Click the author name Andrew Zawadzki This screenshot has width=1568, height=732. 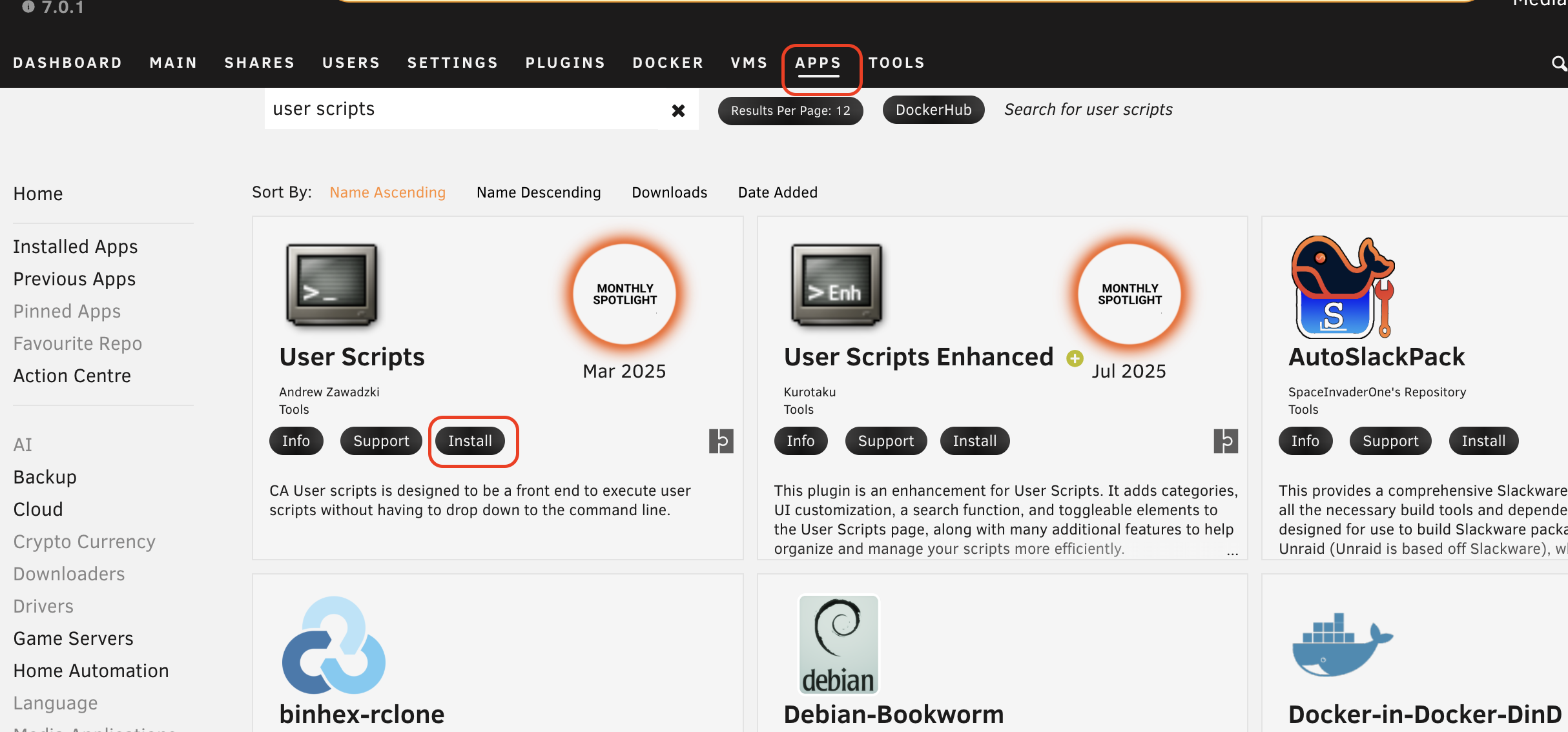(x=329, y=392)
